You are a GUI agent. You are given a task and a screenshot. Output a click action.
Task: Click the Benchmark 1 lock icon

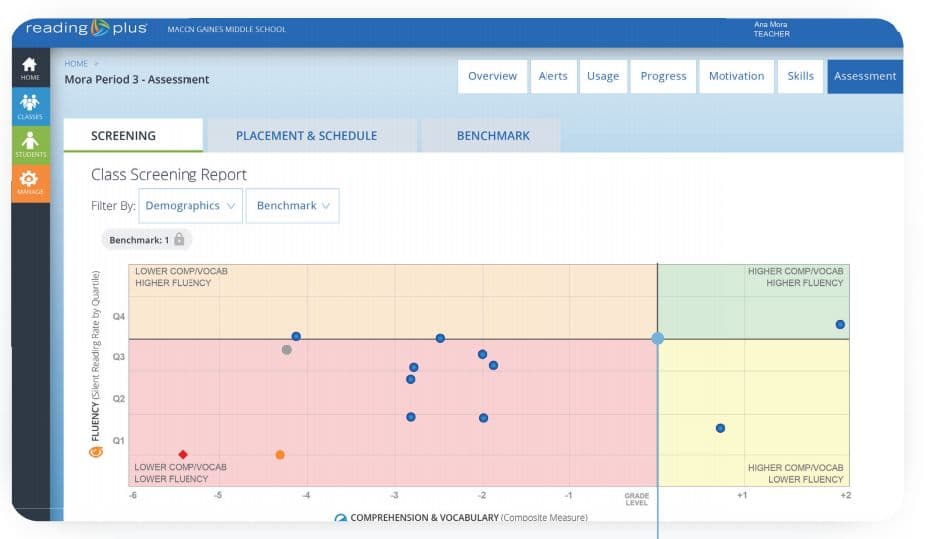(179, 240)
